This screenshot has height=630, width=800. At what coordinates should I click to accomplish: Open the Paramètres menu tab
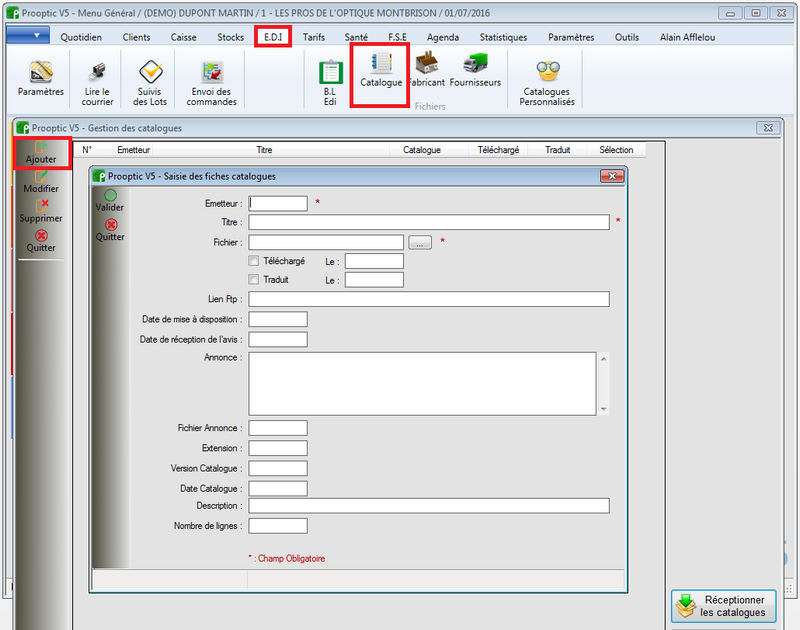tap(571, 37)
